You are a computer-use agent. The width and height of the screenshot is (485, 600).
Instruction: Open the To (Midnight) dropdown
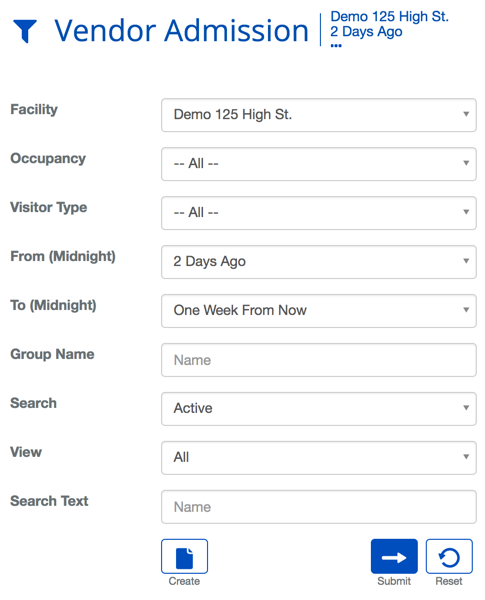coord(318,311)
